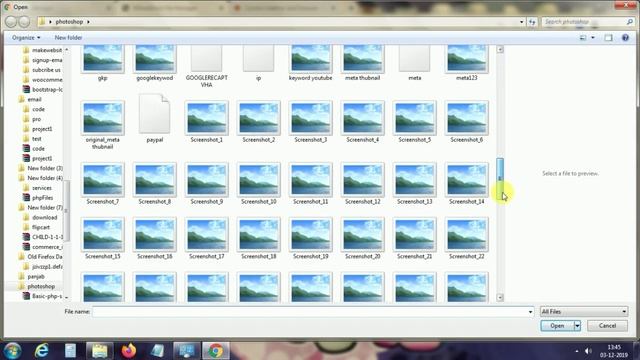Viewport: 640px width, 360px height.
Task: Open the Help icon
Action: tap(625, 38)
